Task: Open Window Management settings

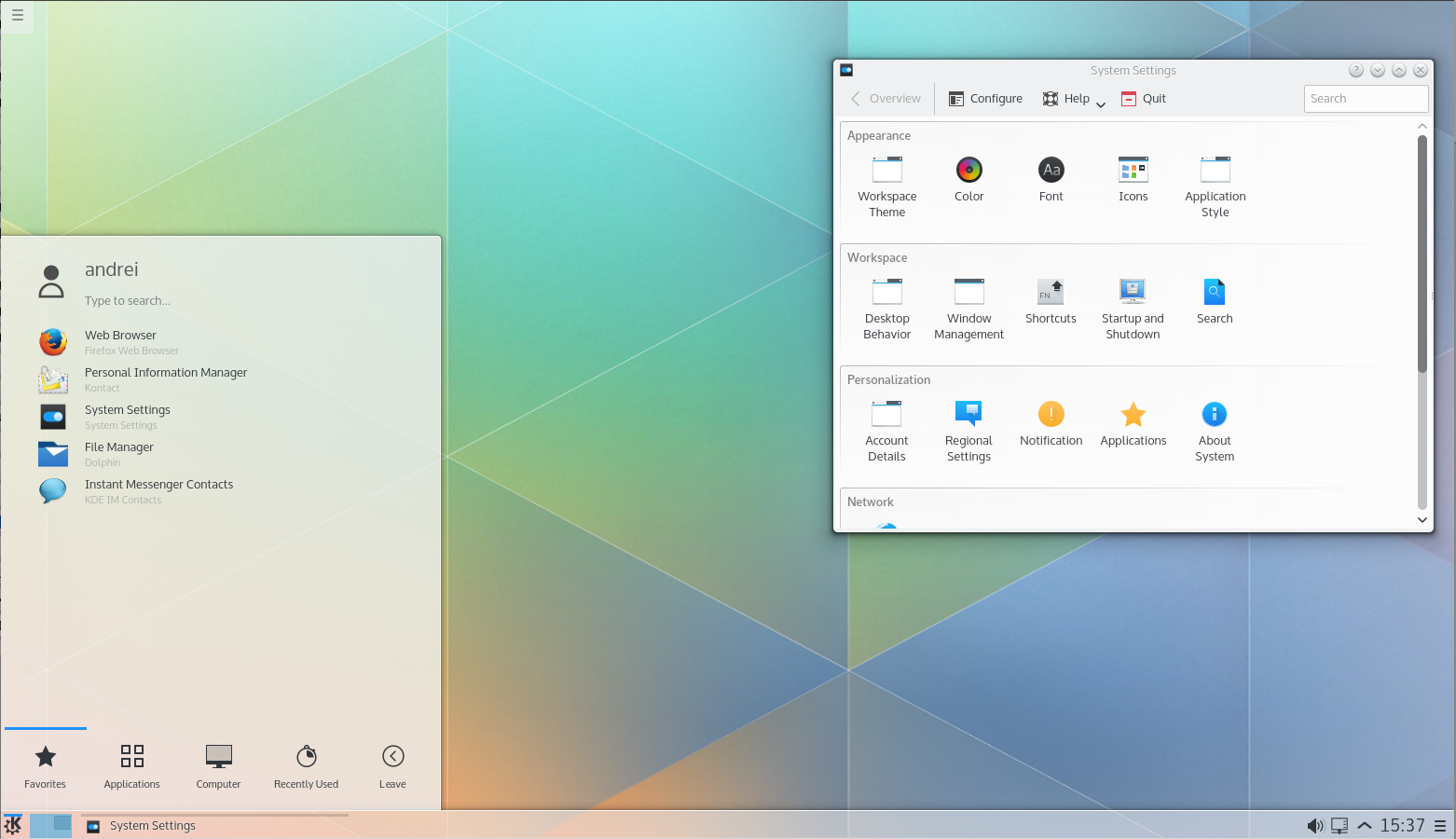Action: click(969, 309)
